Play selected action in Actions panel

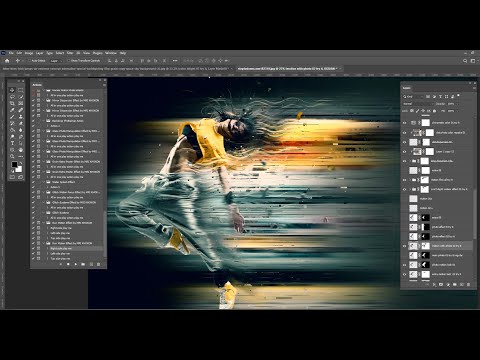pos(76,264)
